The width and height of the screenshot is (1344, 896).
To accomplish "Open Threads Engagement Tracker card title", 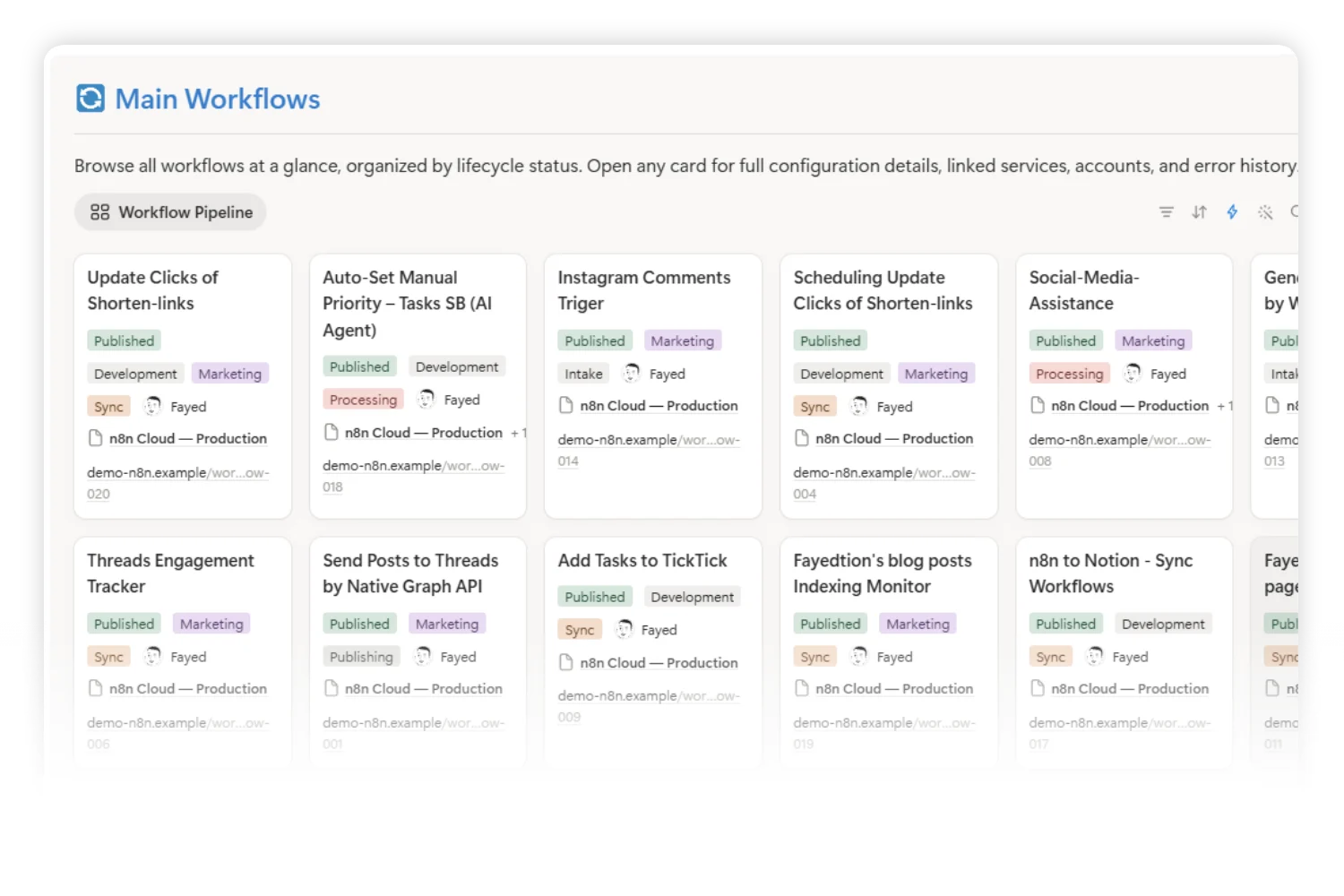I will (x=170, y=573).
